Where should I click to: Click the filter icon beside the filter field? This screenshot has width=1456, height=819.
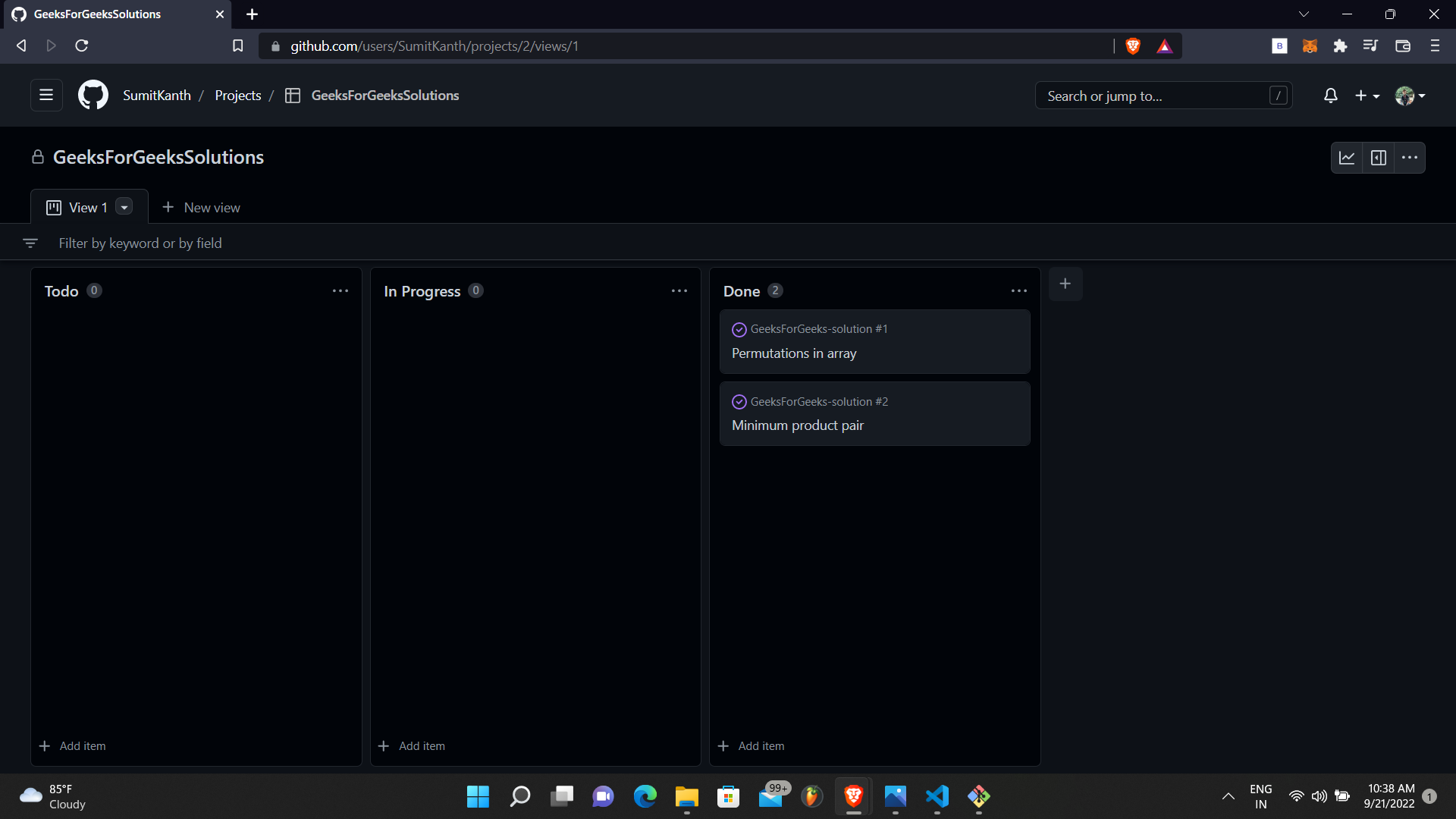tap(30, 243)
